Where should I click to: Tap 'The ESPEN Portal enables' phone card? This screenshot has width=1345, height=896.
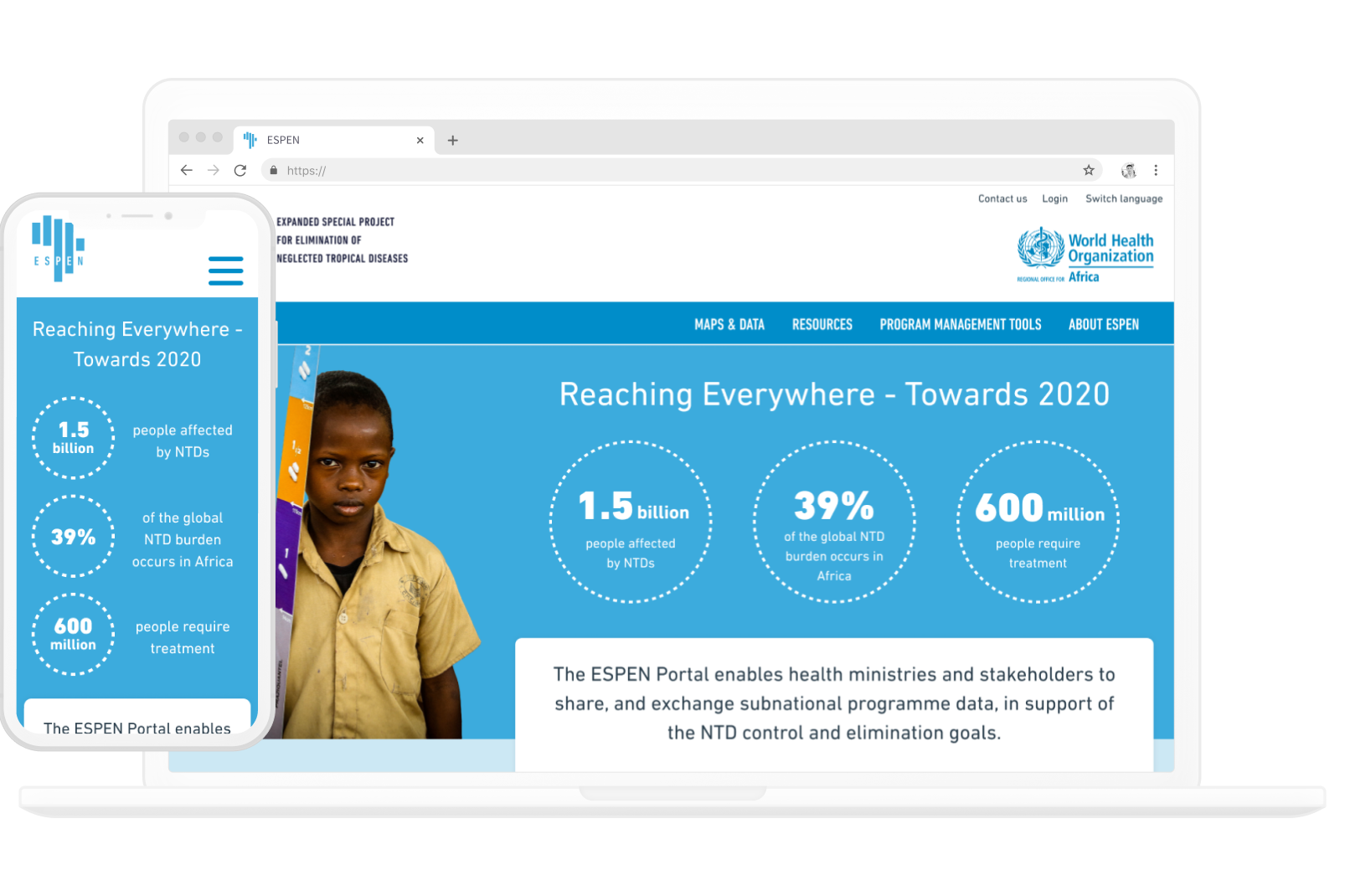click(137, 718)
